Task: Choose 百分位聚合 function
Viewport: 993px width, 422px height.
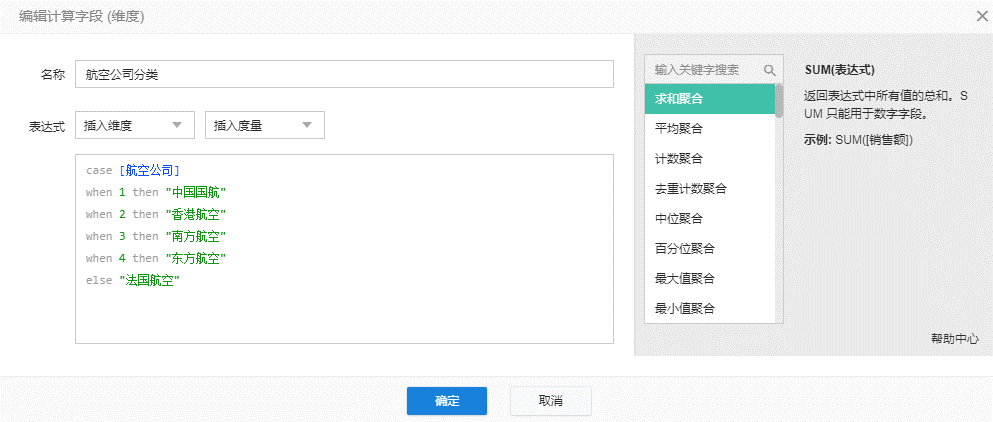Action: [709, 249]
